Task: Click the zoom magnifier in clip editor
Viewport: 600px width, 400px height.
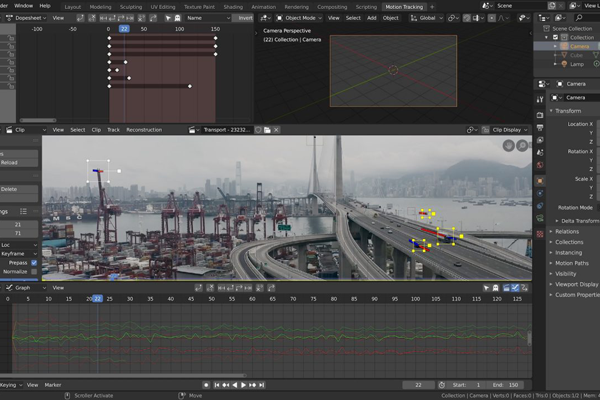Action: point(522,145)
